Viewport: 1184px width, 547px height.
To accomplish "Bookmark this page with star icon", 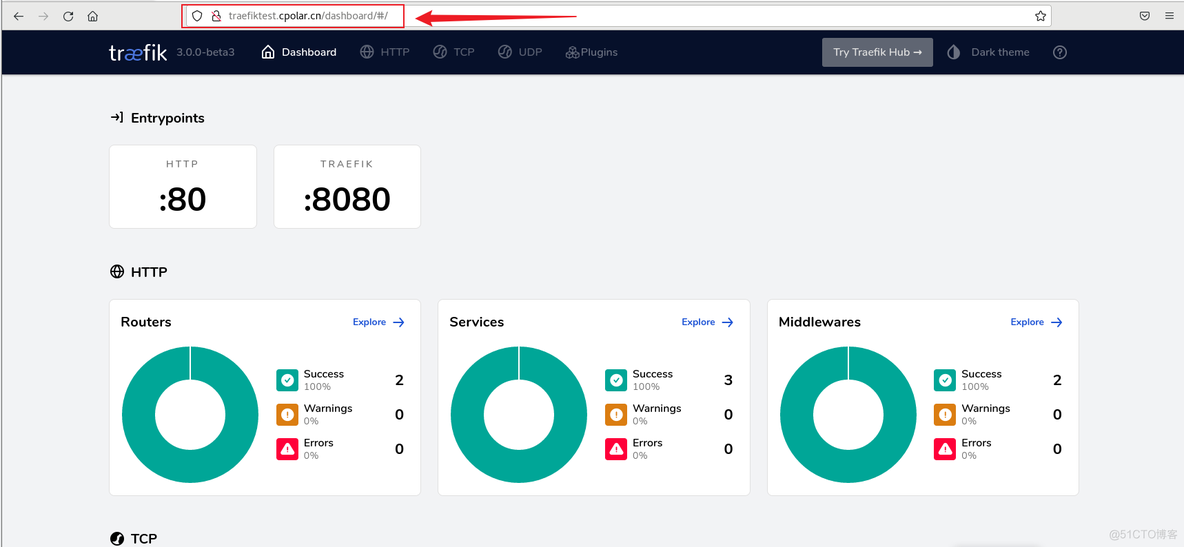I will tap(1040, 16).
